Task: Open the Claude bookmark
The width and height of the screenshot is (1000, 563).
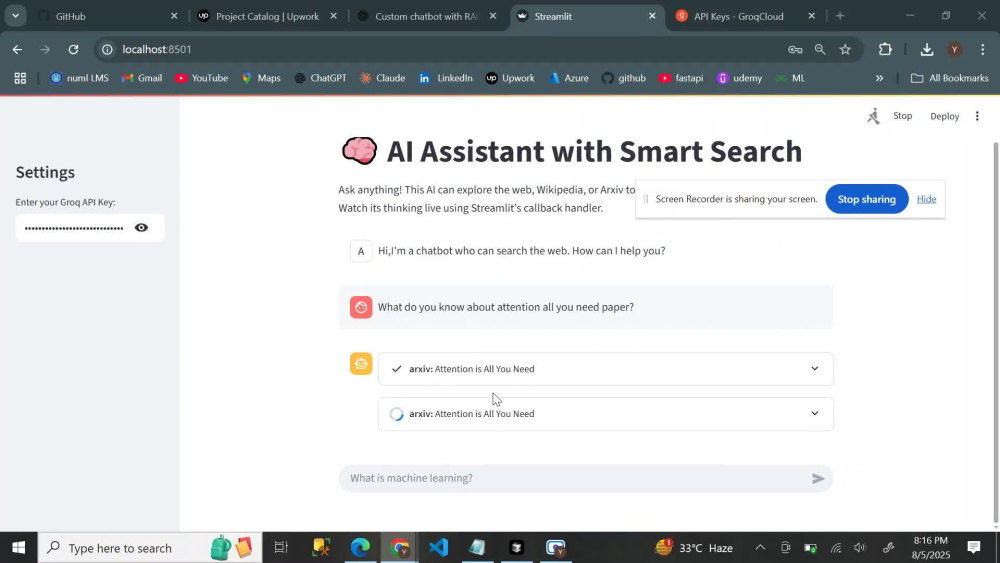Action: coord(383,78)
